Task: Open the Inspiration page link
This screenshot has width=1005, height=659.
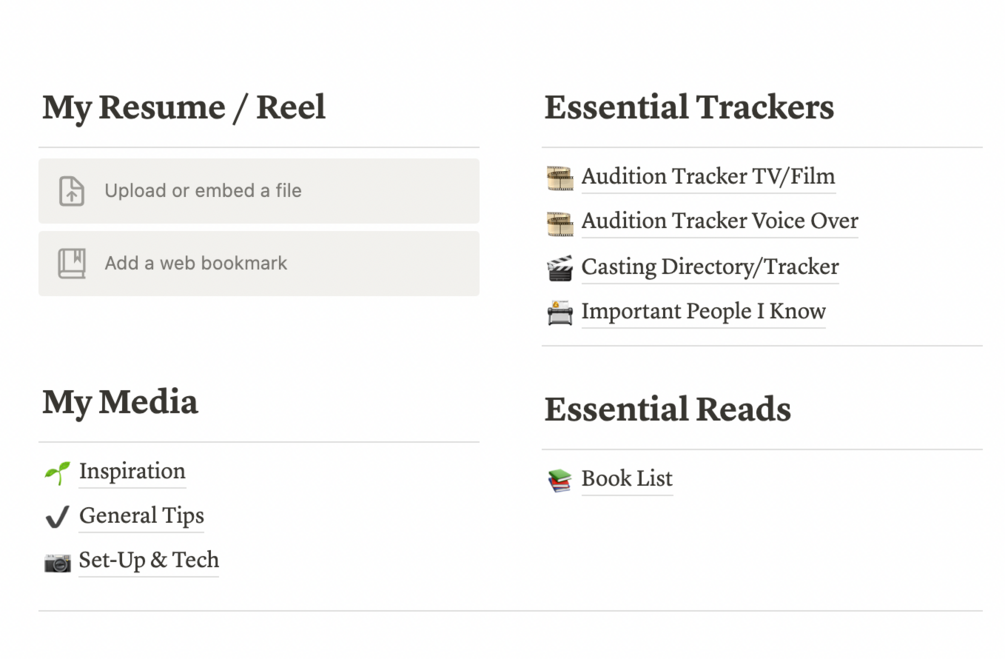Action: point(132,471)
